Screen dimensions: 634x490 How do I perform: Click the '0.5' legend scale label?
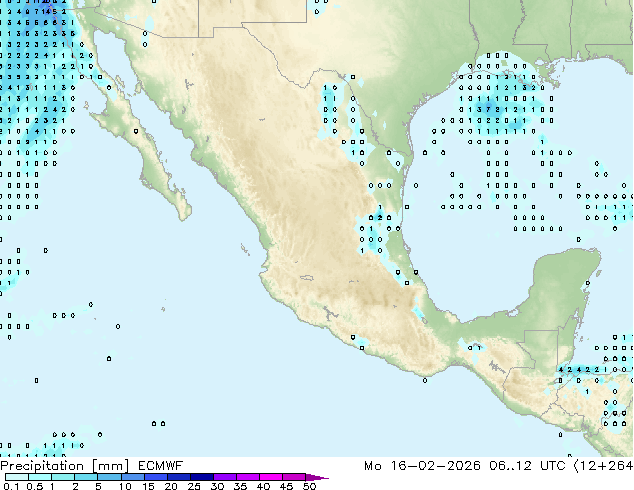(x=35, y=486)
